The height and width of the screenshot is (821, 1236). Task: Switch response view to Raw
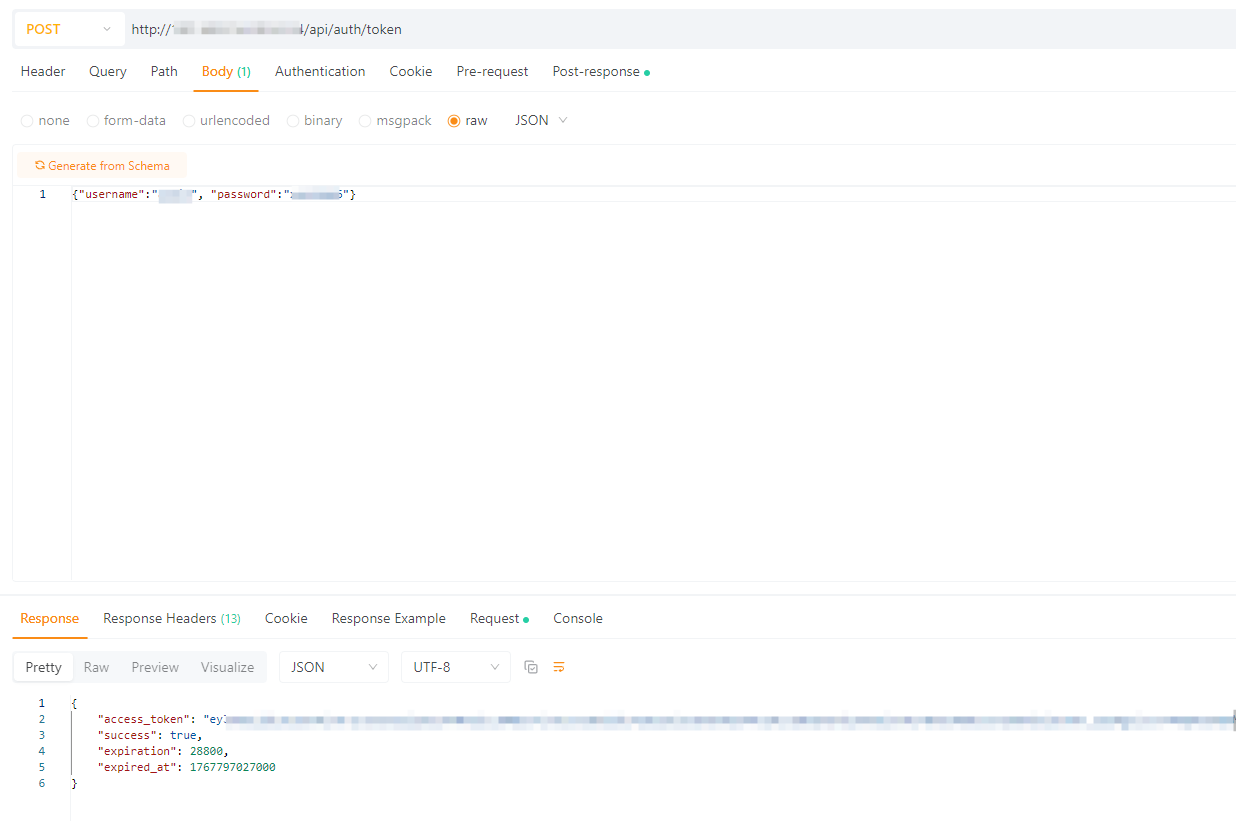tap(96, 667)
